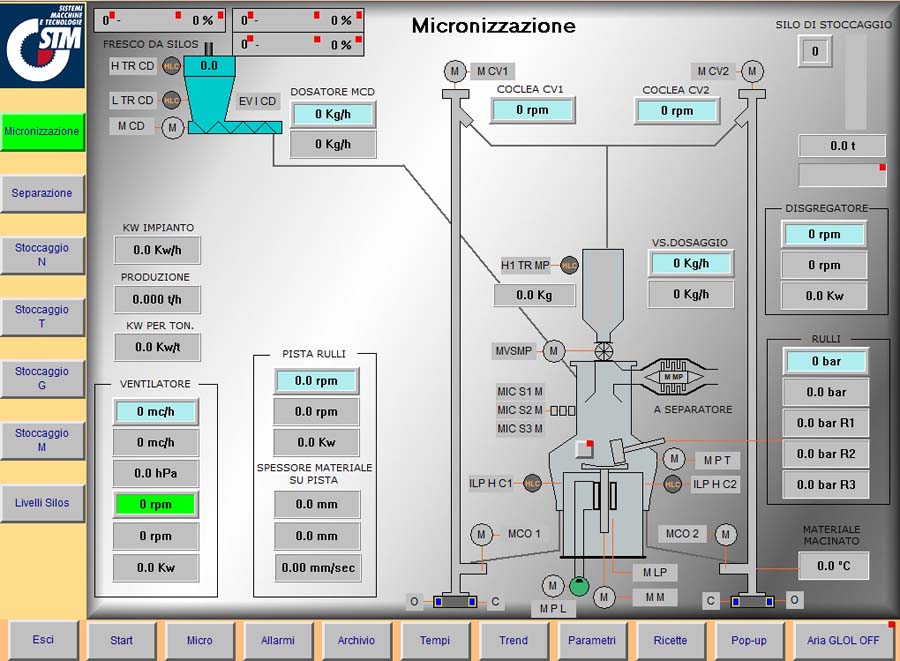
Task: Open the Allarmi alarm list
Action: [278, 640]
